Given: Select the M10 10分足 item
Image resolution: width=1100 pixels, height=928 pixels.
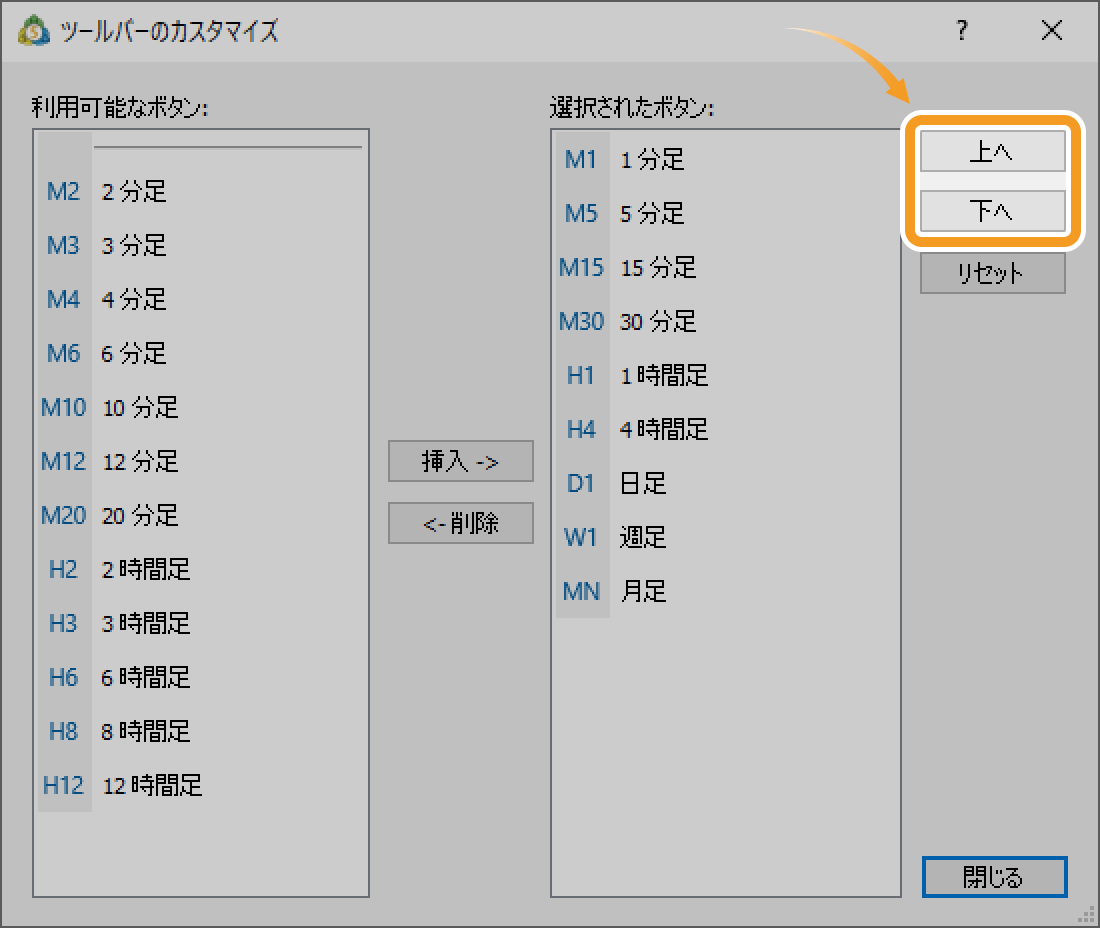Looking at the screenshot, I should click(201, 408).
